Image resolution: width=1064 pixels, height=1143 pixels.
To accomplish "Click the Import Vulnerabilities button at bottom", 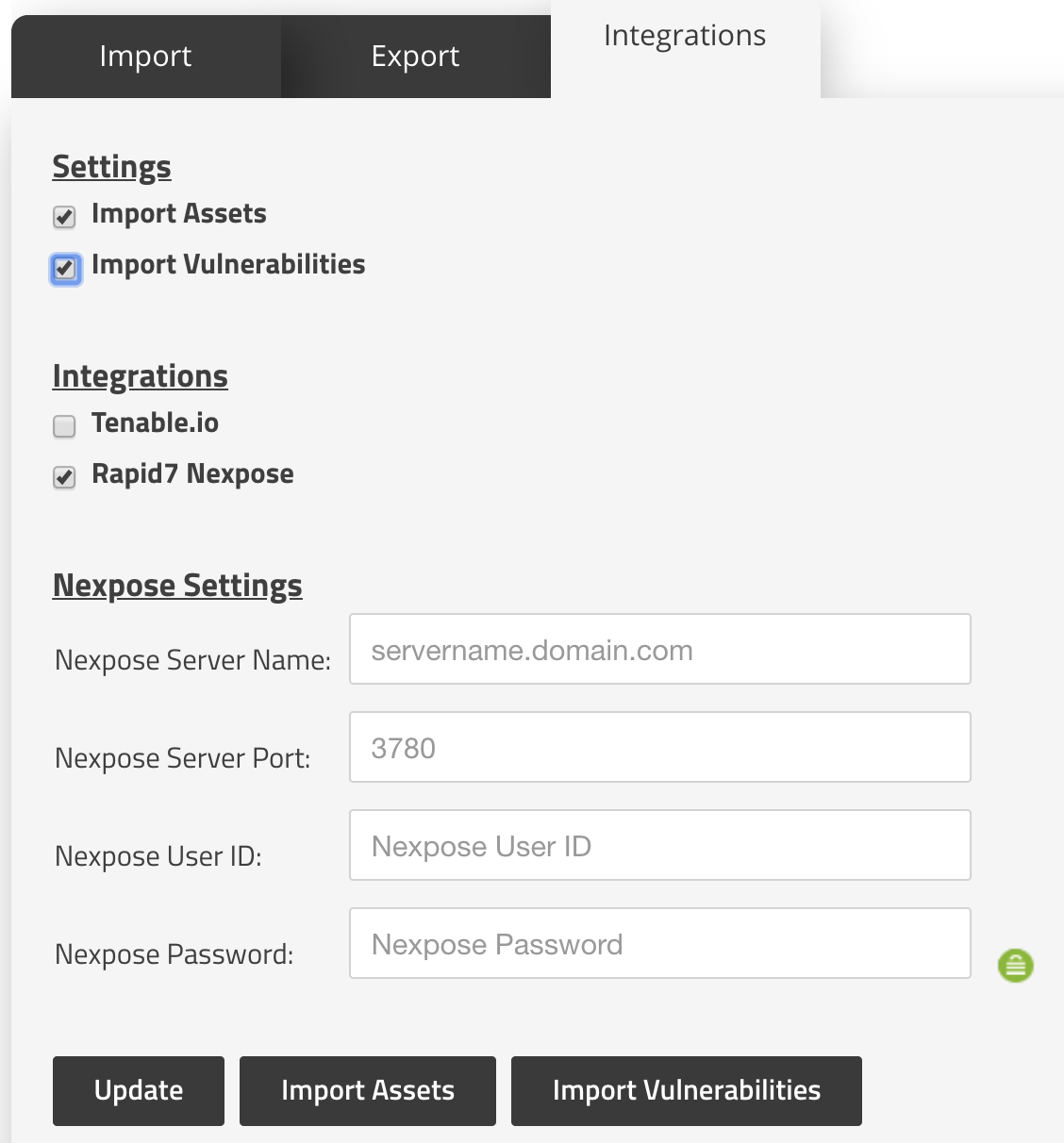I will coord(687,1091).
